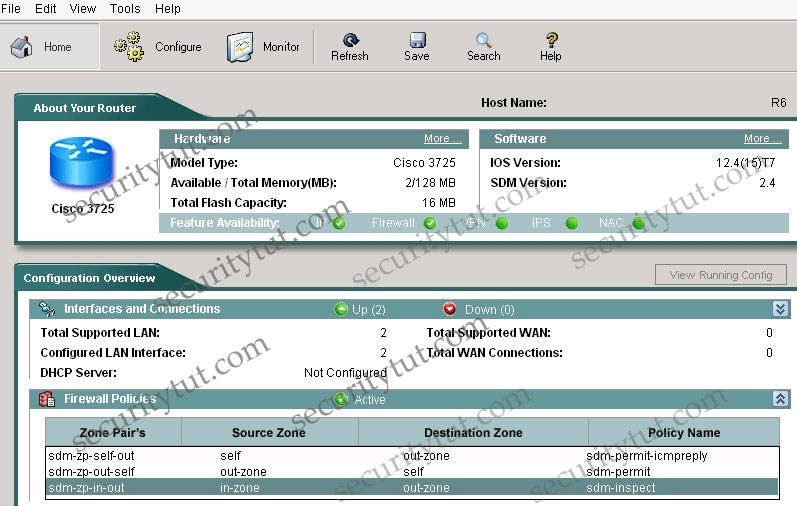Open the Hardware More link
Viewport: 797px width, 506px height.
(443, 138)
